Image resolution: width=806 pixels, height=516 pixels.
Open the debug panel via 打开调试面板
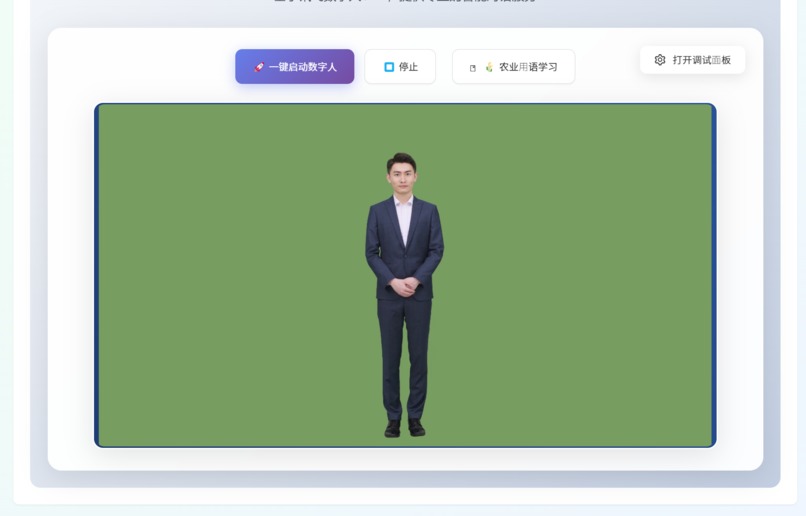click(692, 60)
